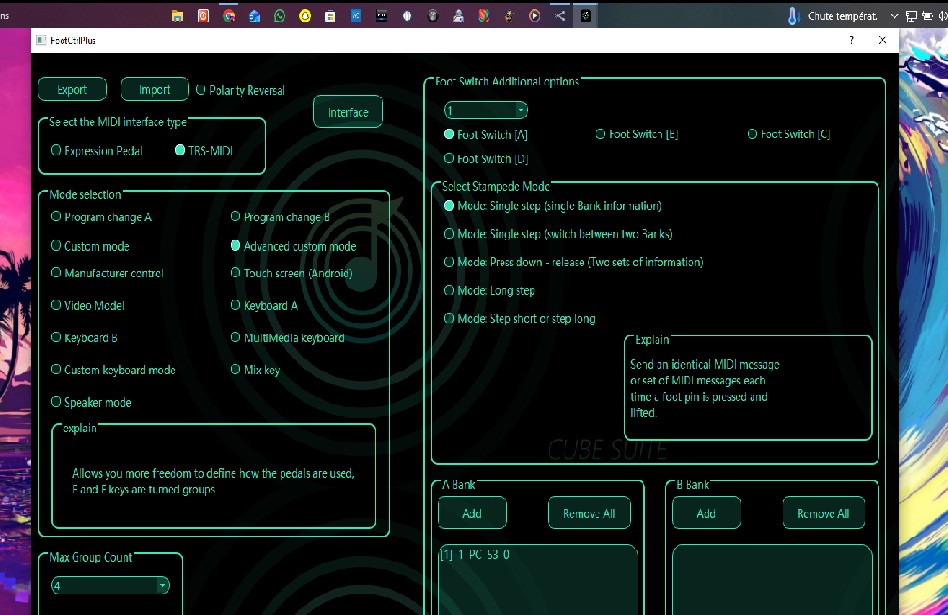Click Add in B Bank
The image size is (948, 615).
click(x=706, y=513)
